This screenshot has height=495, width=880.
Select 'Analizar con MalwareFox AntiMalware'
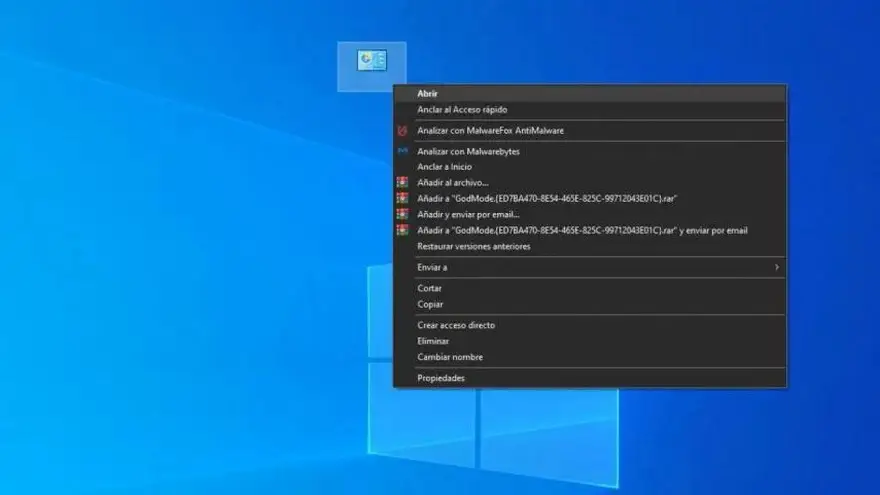pos(590,131)
